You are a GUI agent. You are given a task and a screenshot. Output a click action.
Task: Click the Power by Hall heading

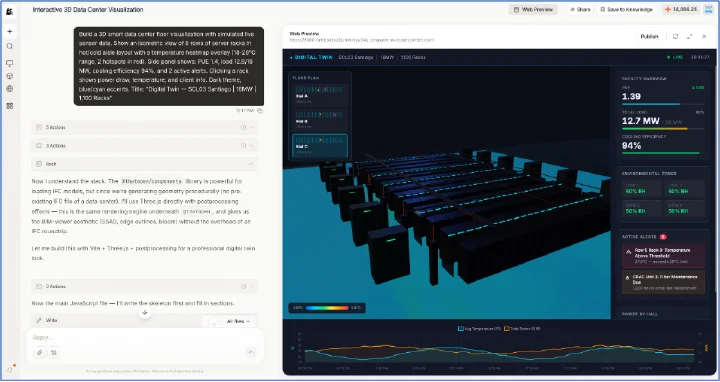click(640, 314)
